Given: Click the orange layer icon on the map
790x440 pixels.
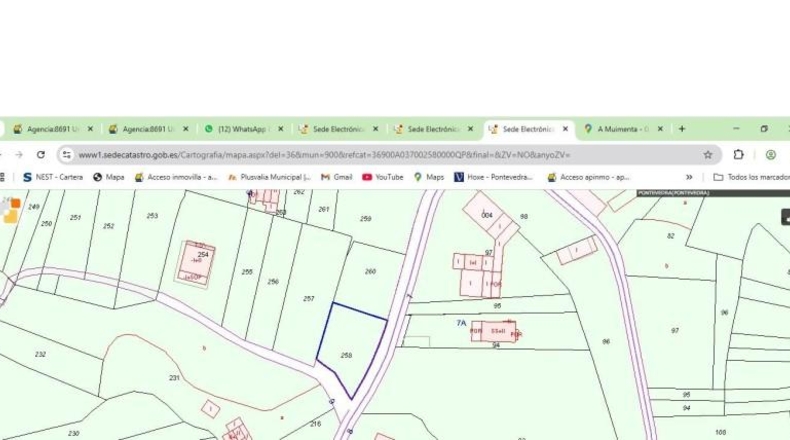Looking at the screenshot, I should point(16,203).
